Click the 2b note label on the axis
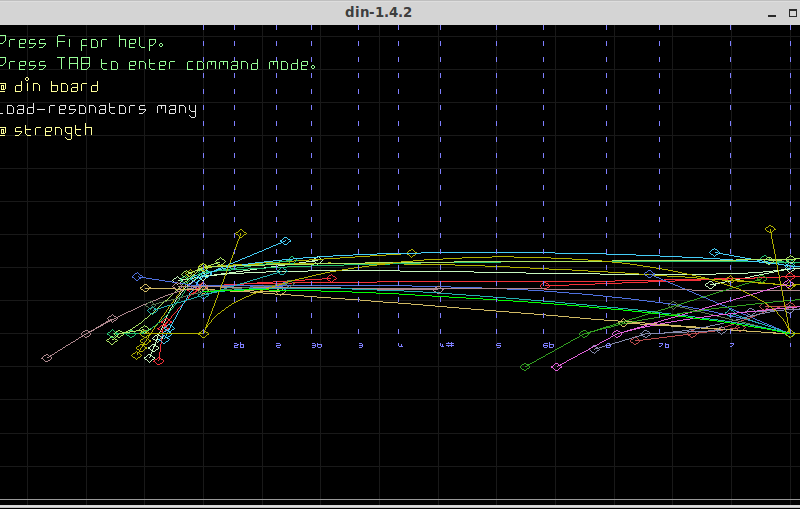Screen dimensions: 800x509 (238, 345)
